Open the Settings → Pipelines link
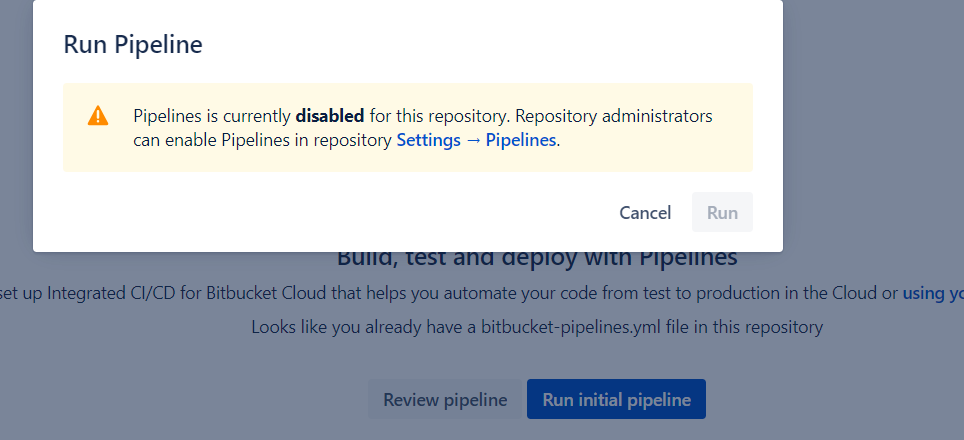Viewport: 964px width, 440px height. [476, 140]
